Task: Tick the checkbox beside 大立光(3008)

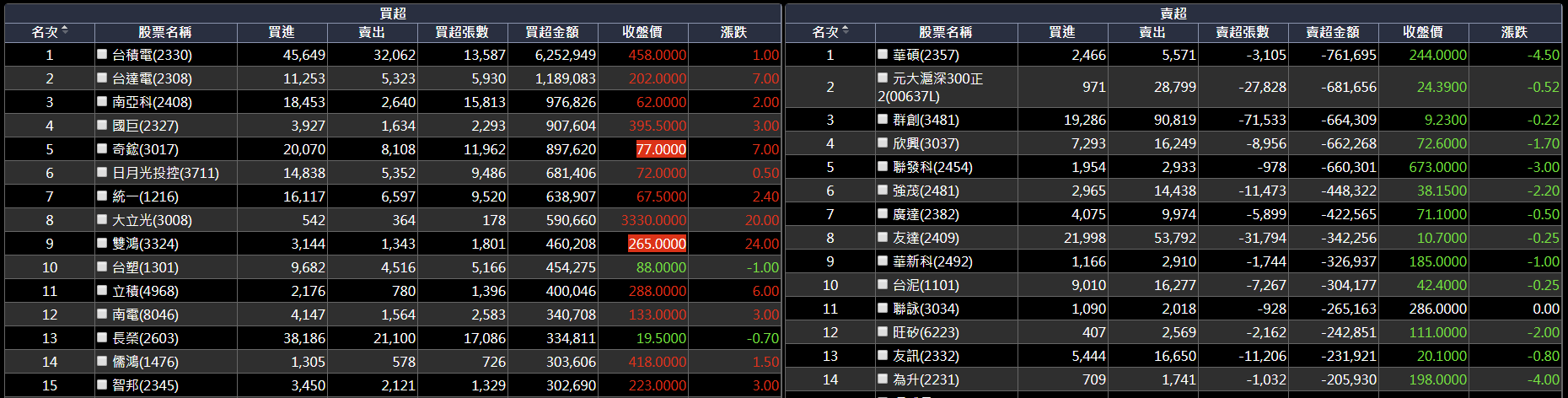Action: [102, 218]
